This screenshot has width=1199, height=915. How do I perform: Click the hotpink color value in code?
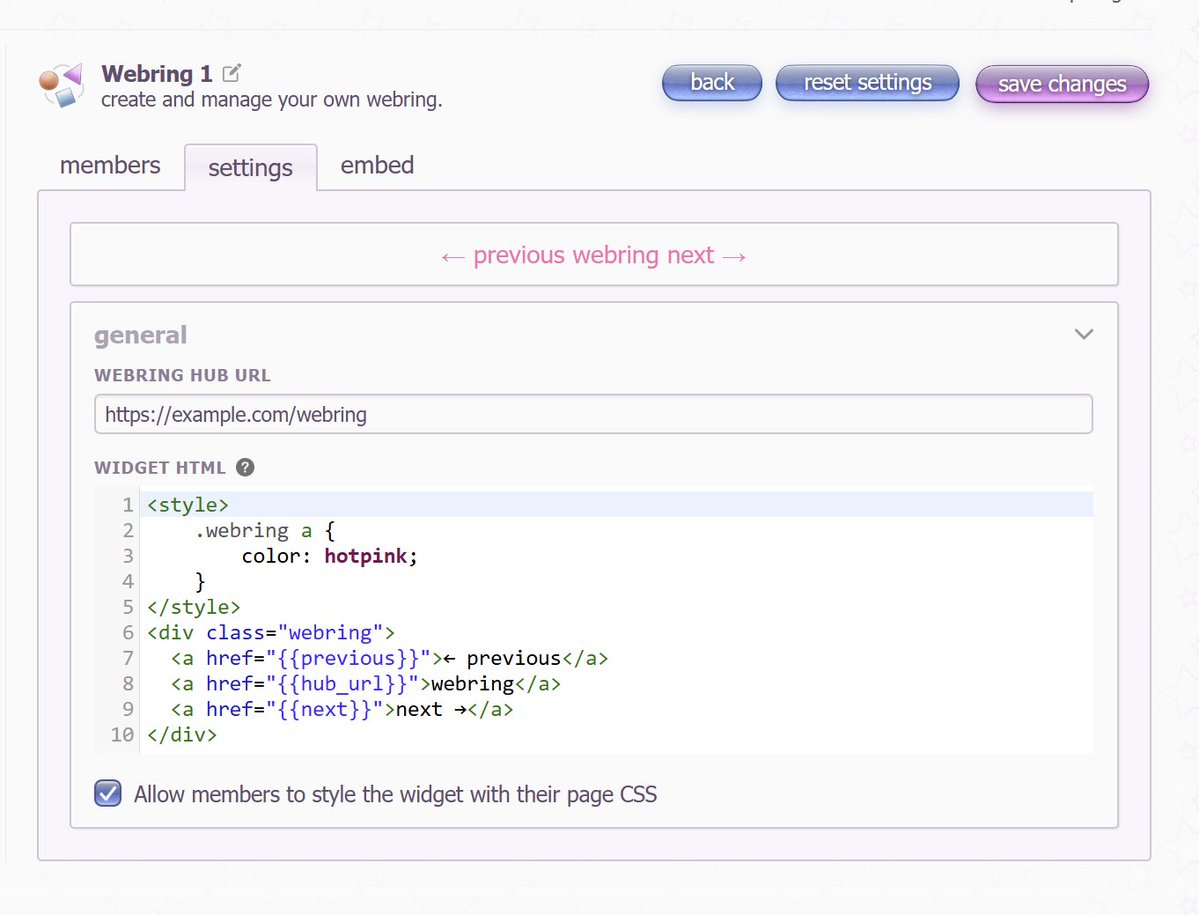pos(366,556)
